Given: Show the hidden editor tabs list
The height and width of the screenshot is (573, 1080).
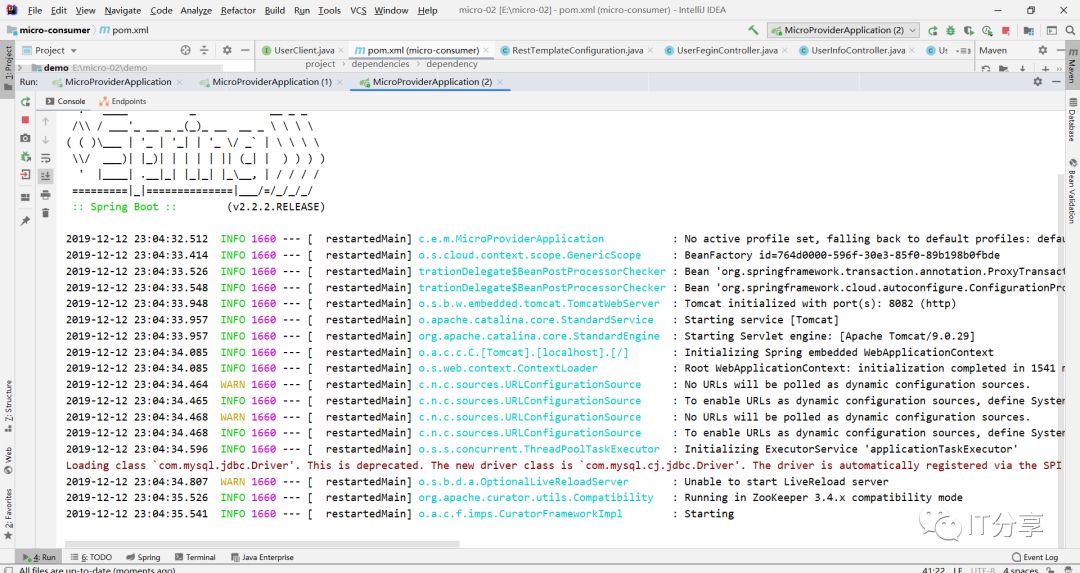Looking at the screenshot, I should (964, 51).
